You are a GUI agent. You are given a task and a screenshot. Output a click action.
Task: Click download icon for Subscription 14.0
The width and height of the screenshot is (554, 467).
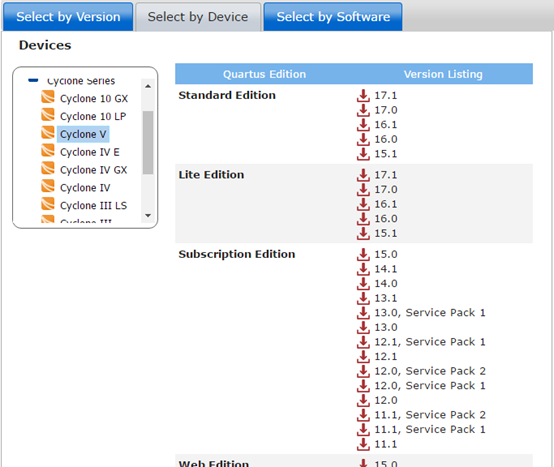pyautogui.click(x=363, y=284)
